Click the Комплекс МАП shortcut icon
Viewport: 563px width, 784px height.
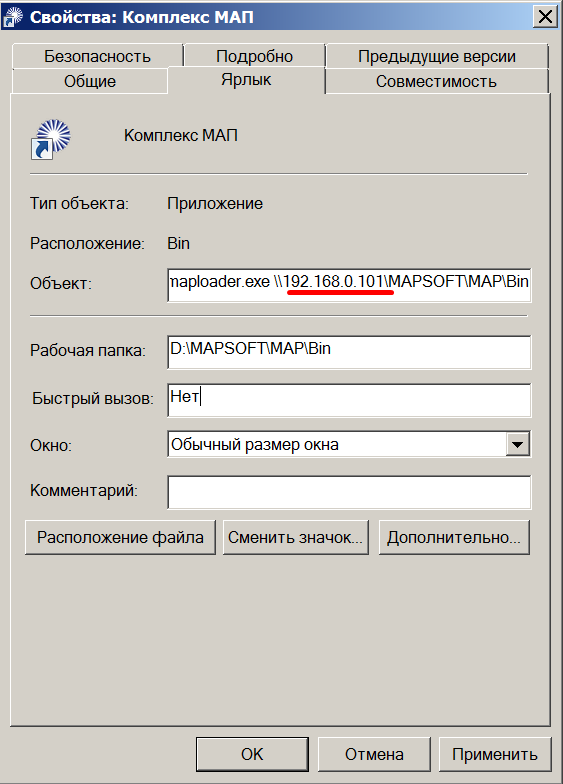[x=51, y=140]
